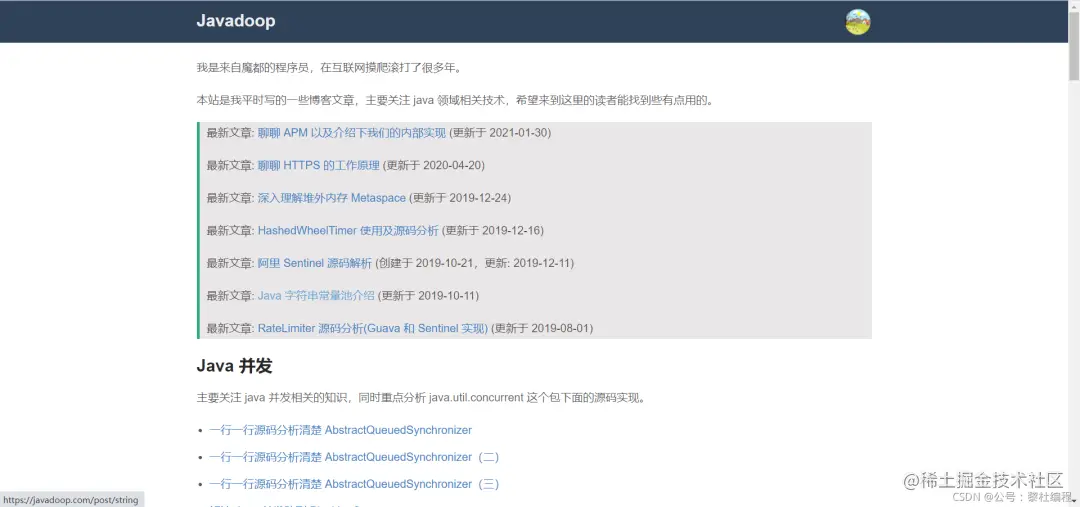
Task: Open HashedWheelTimer 使用及源码分析 article
Action: (x=348, y=231)
